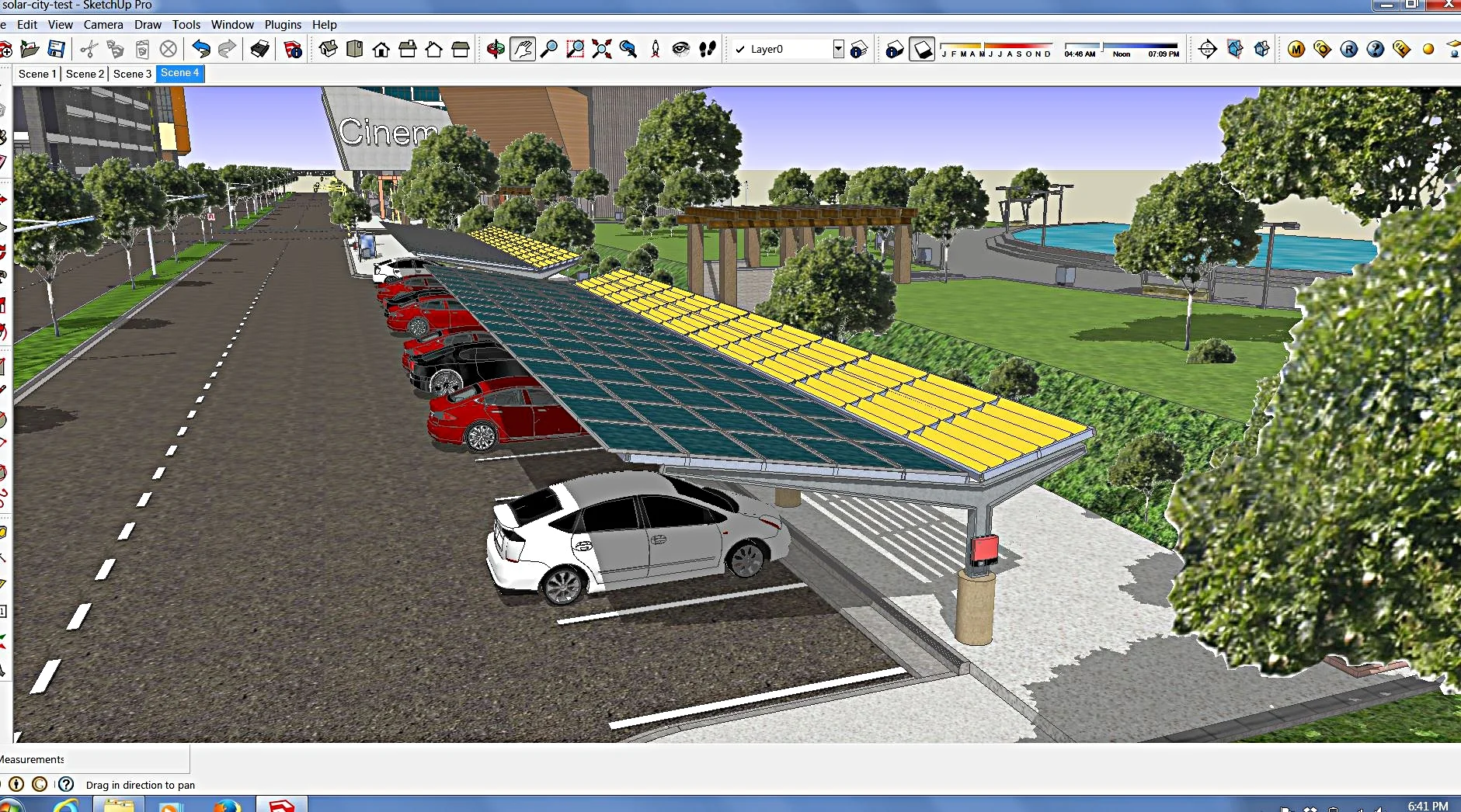Select the Scene 4 tab
Screen dimensions: 1461x812
(180, 73)
